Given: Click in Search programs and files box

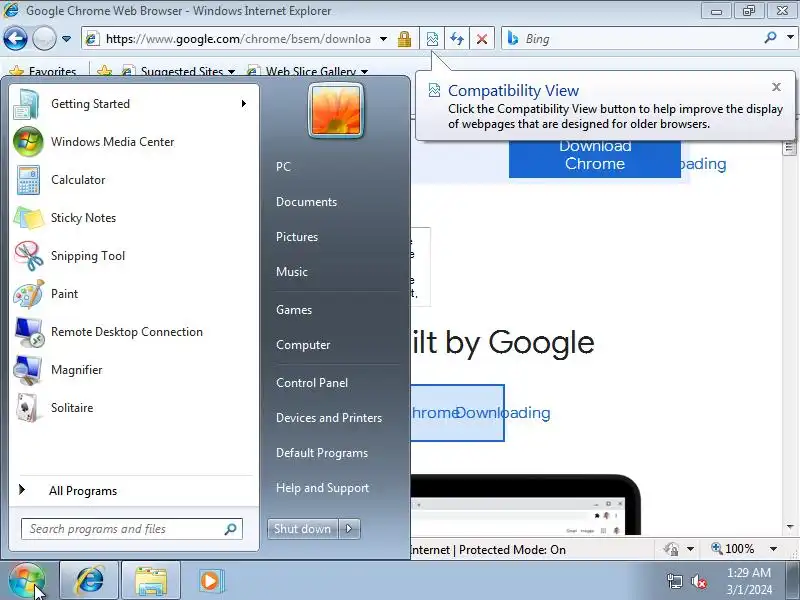Looking at the screenshot, I should (x=132, y=529).
